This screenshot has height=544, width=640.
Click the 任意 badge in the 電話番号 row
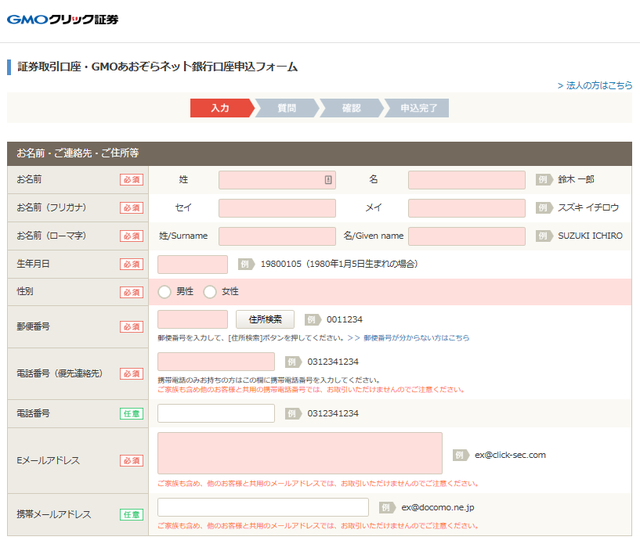[131, 414]
